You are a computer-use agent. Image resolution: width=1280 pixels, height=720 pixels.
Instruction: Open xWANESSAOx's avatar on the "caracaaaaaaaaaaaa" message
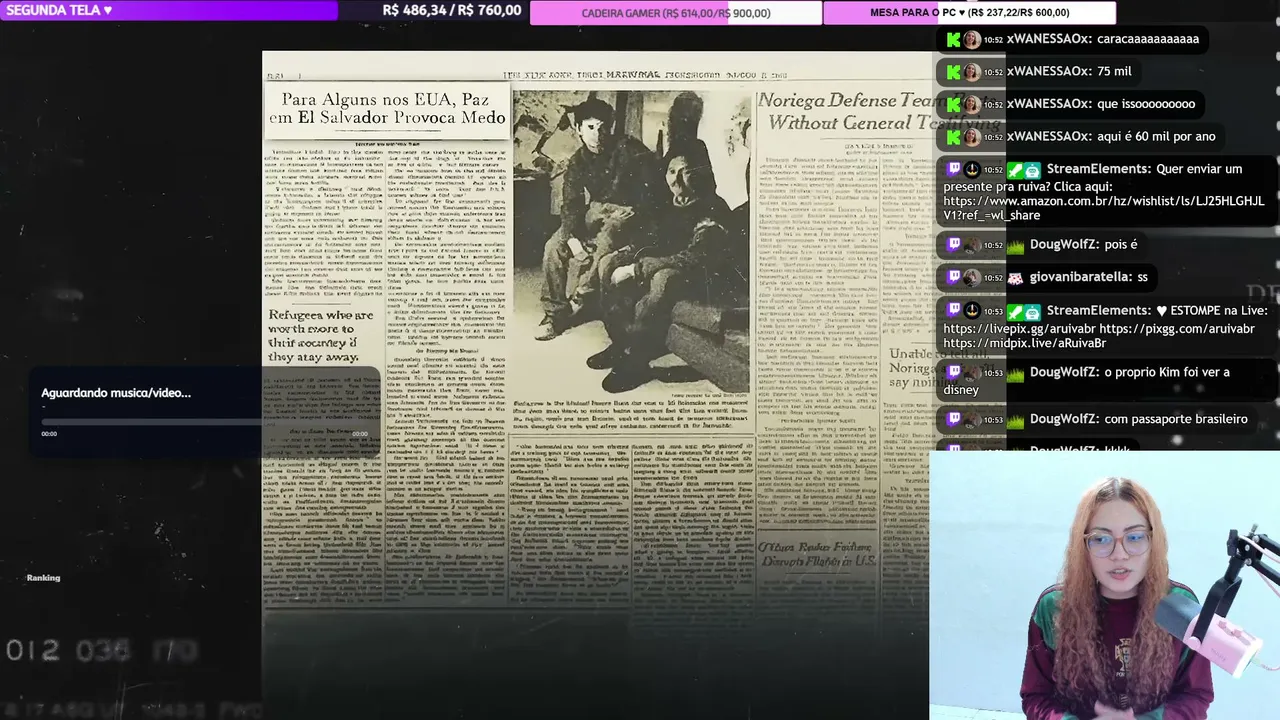tap(972, 40)
